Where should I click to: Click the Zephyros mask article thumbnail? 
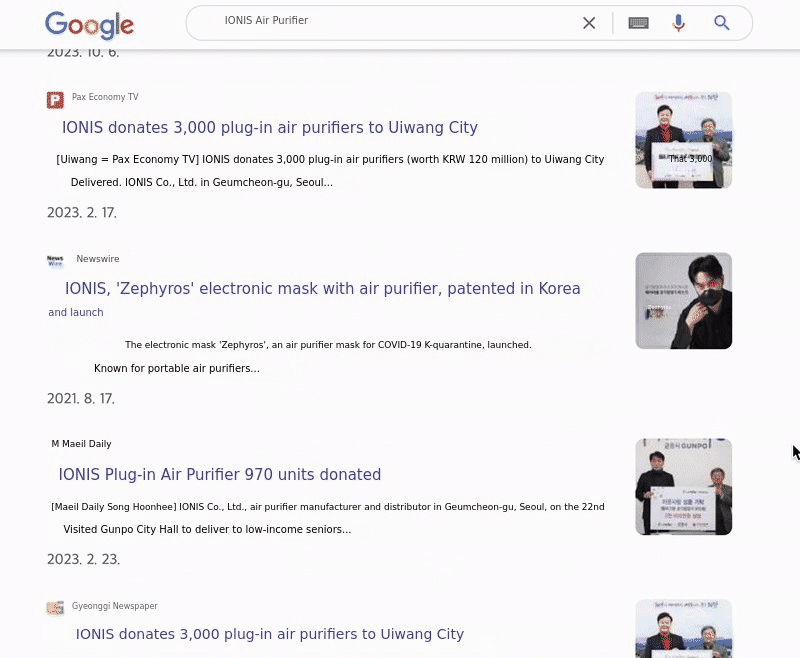point(683,300)
